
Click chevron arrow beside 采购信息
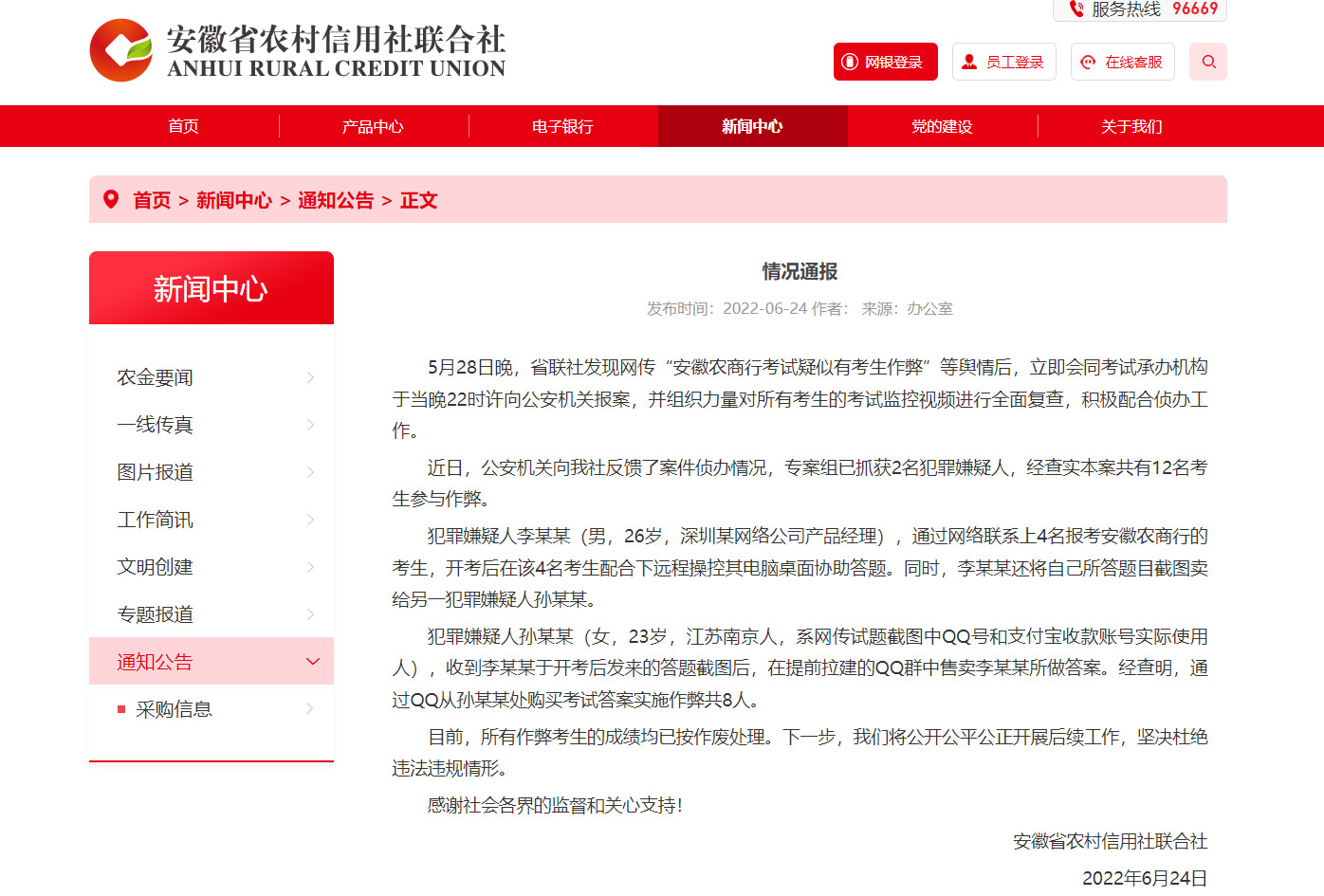(x=310, y=708)
